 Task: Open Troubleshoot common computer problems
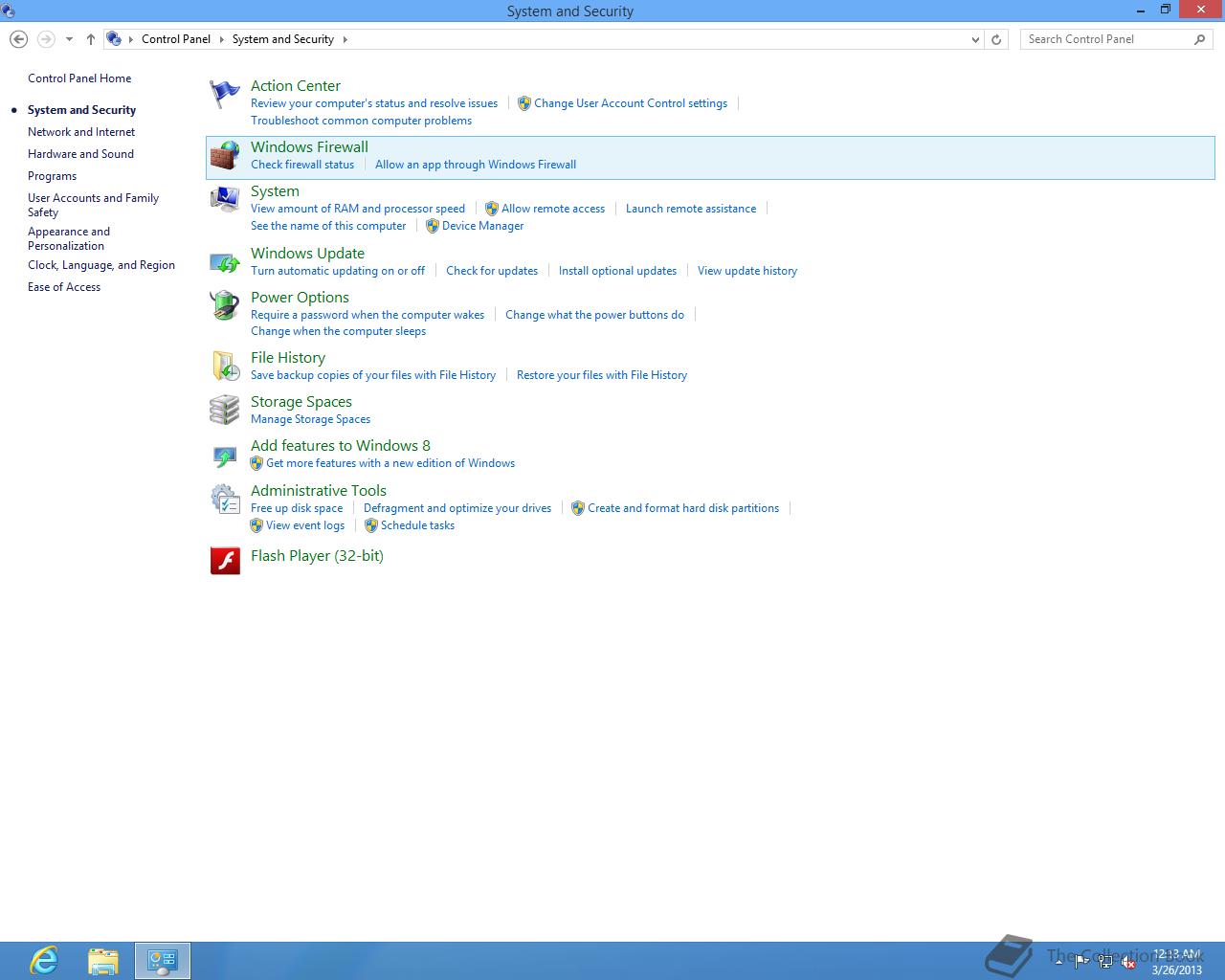(x=361, y=121)
